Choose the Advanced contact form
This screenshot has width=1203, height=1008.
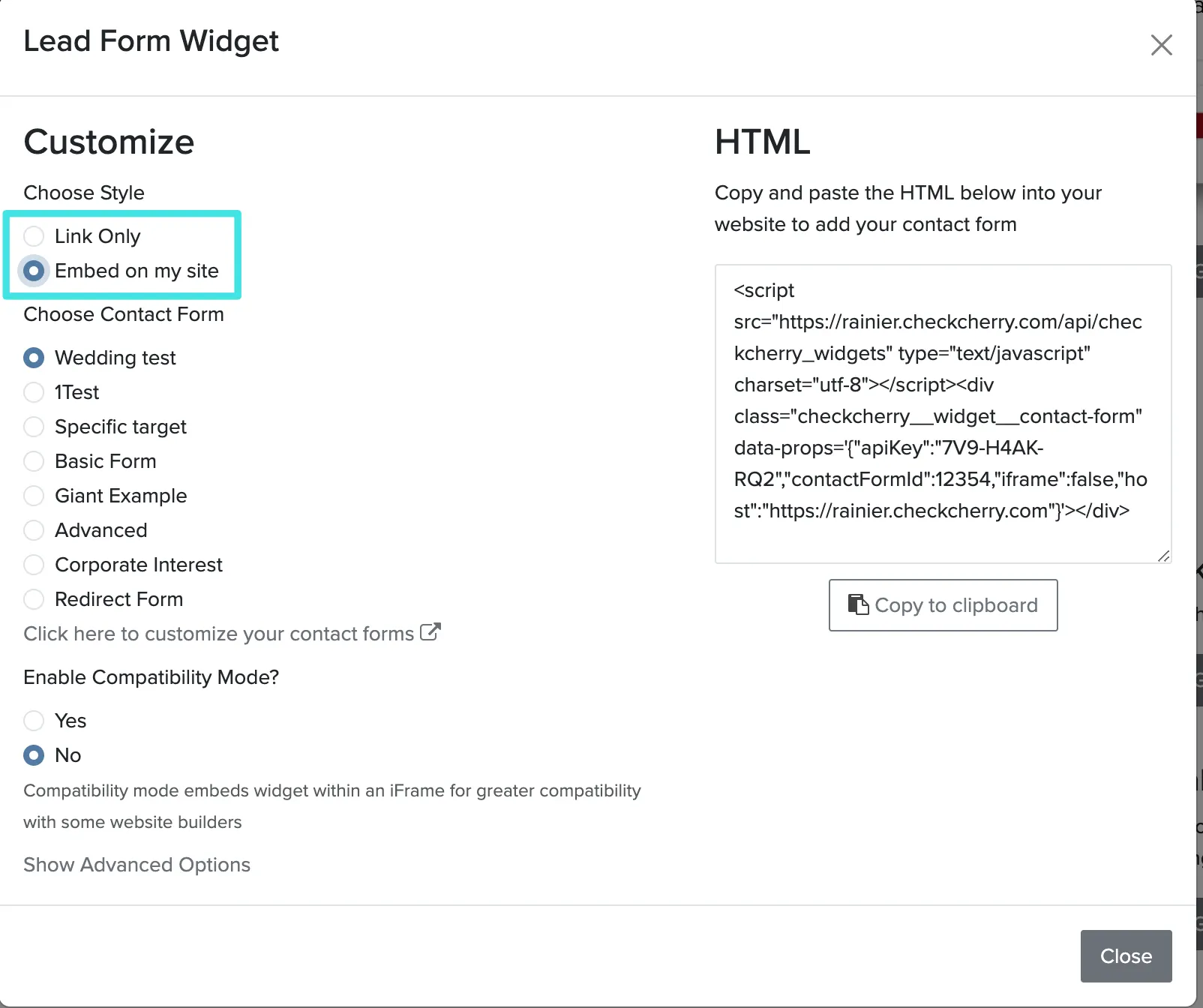tap(34, 530)
